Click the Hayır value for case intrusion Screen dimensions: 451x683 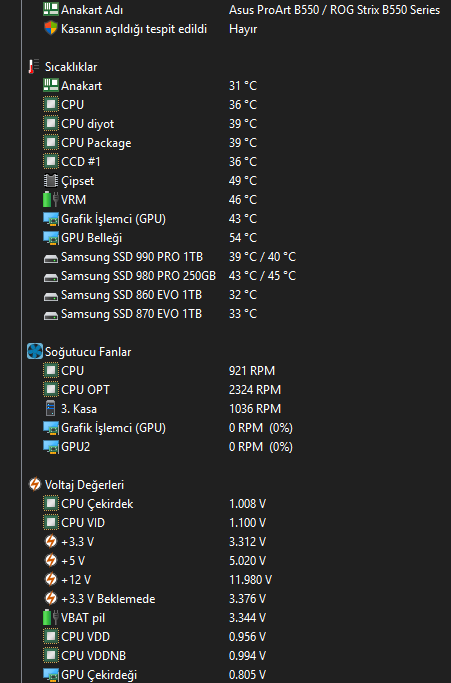pyautogui.click(x=243, y=29)
